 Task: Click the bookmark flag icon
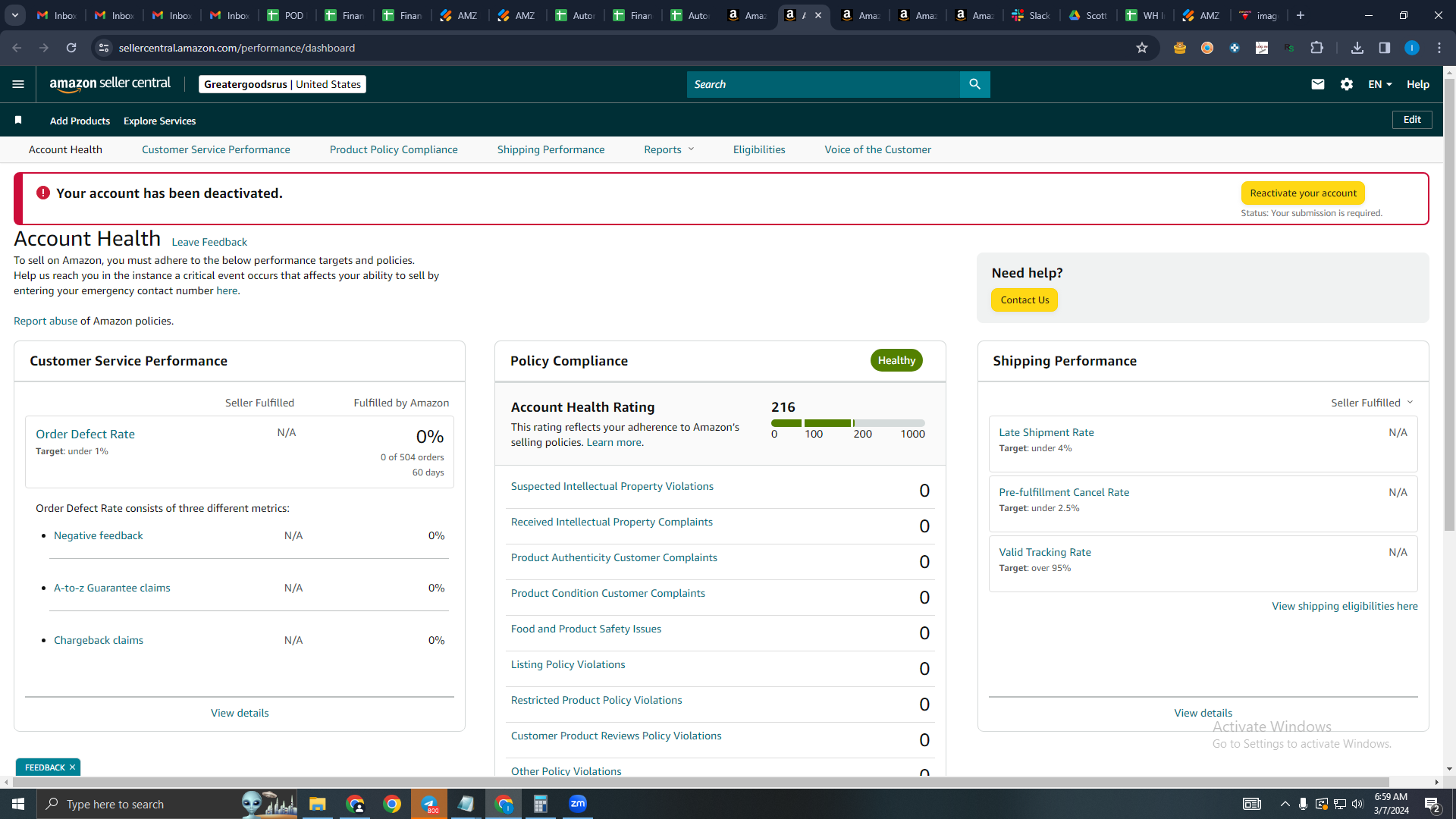(x=18, y=120)
